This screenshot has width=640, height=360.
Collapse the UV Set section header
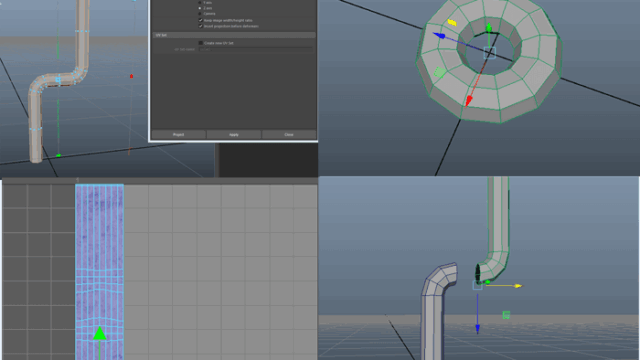click(234, 35)
